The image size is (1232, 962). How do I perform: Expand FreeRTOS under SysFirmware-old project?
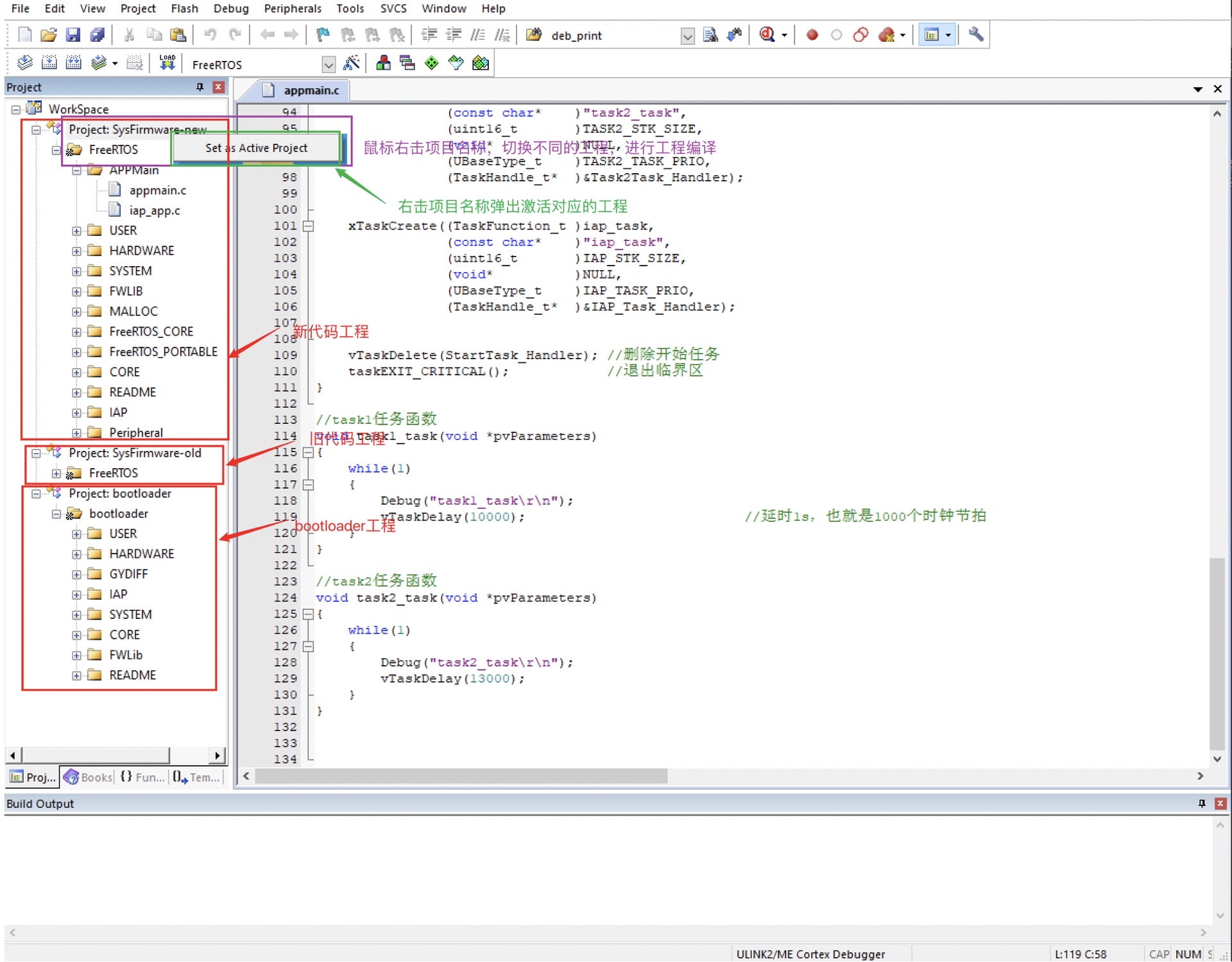tap(56, 473)
